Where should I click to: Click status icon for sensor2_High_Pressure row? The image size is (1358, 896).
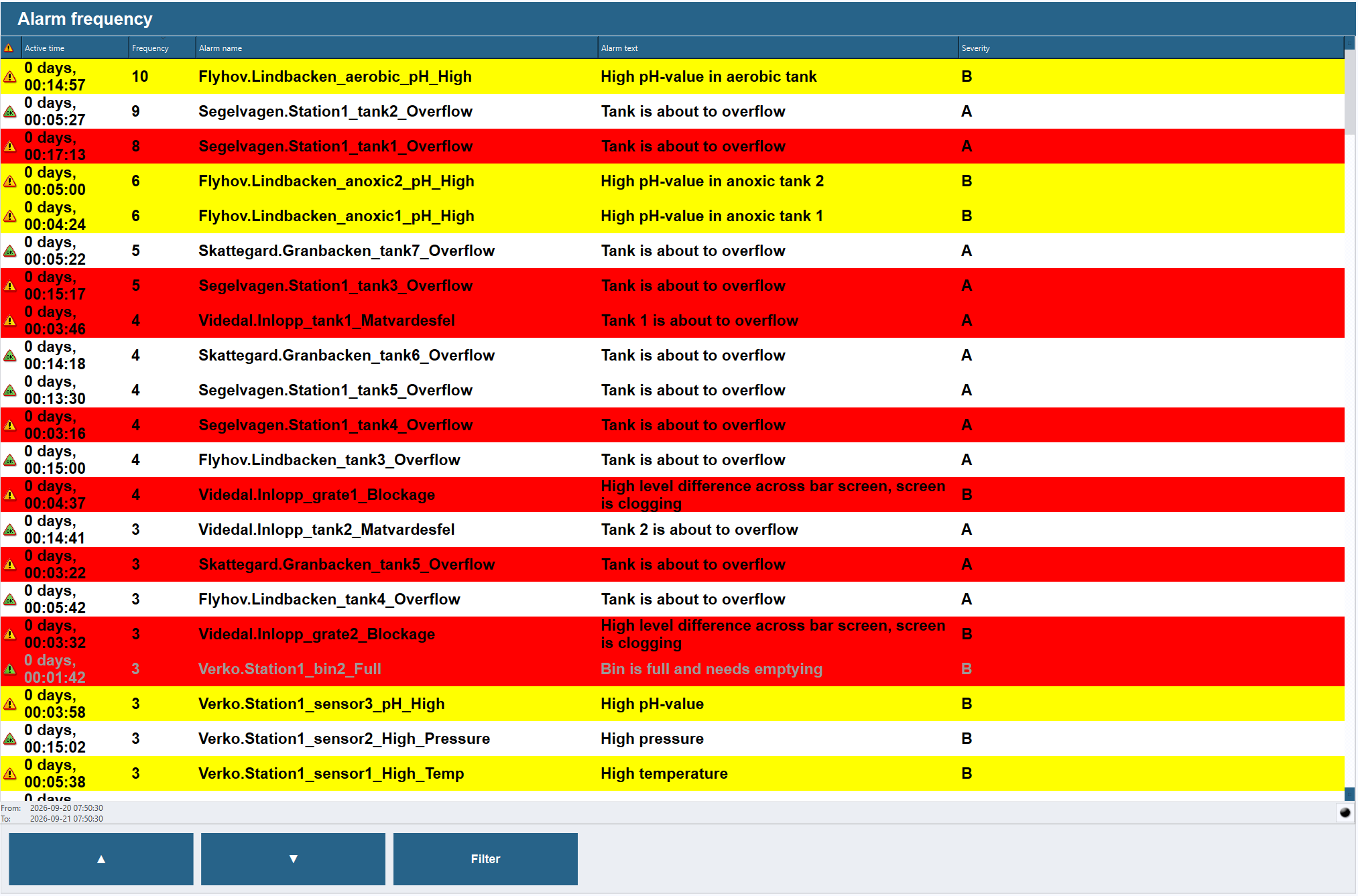coord(10,739)
